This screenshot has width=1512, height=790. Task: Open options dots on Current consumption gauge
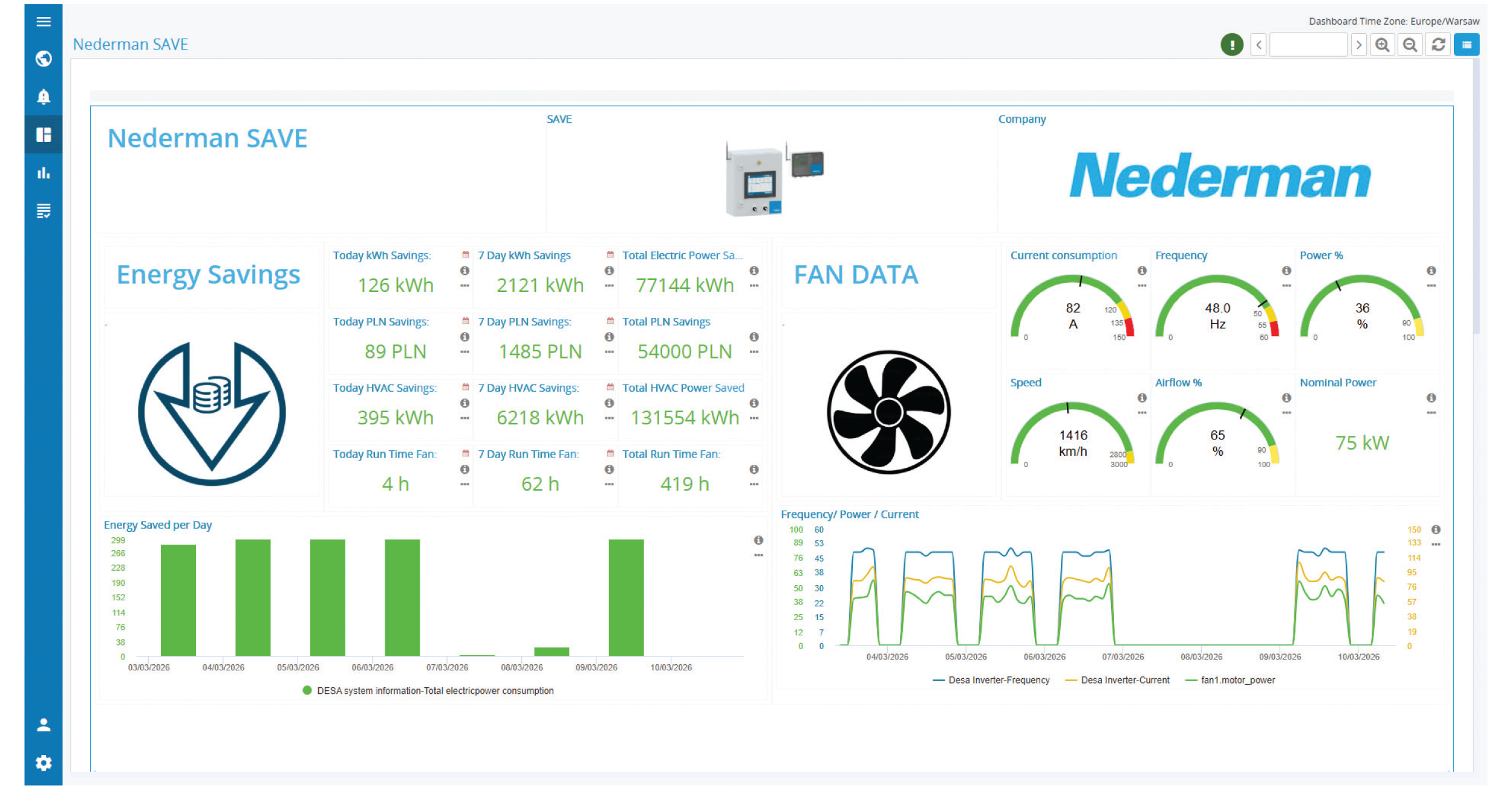pyautogui.click(x=1142, y=286)
